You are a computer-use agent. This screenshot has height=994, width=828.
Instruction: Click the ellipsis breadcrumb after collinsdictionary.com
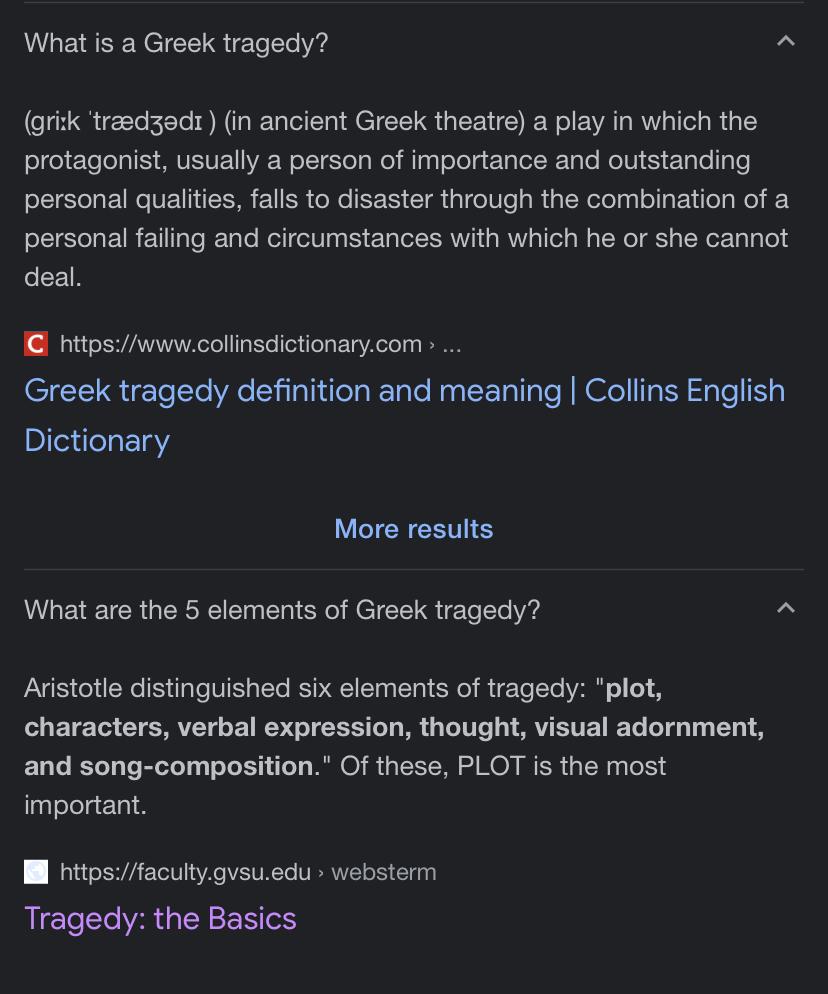coord(451,345)
